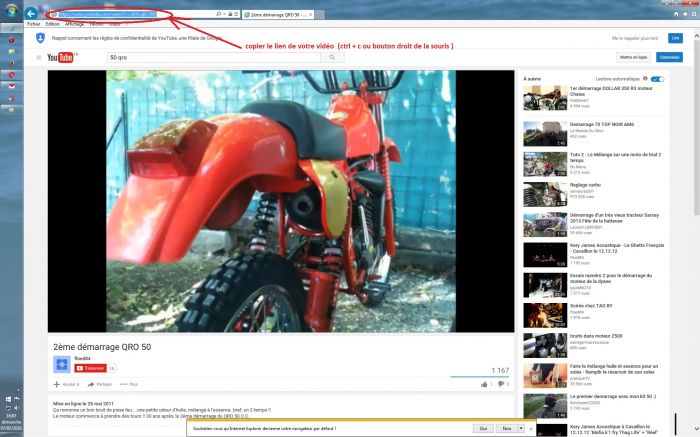
Task: Expand the Plus options under the video
Action: coord(130,384)
